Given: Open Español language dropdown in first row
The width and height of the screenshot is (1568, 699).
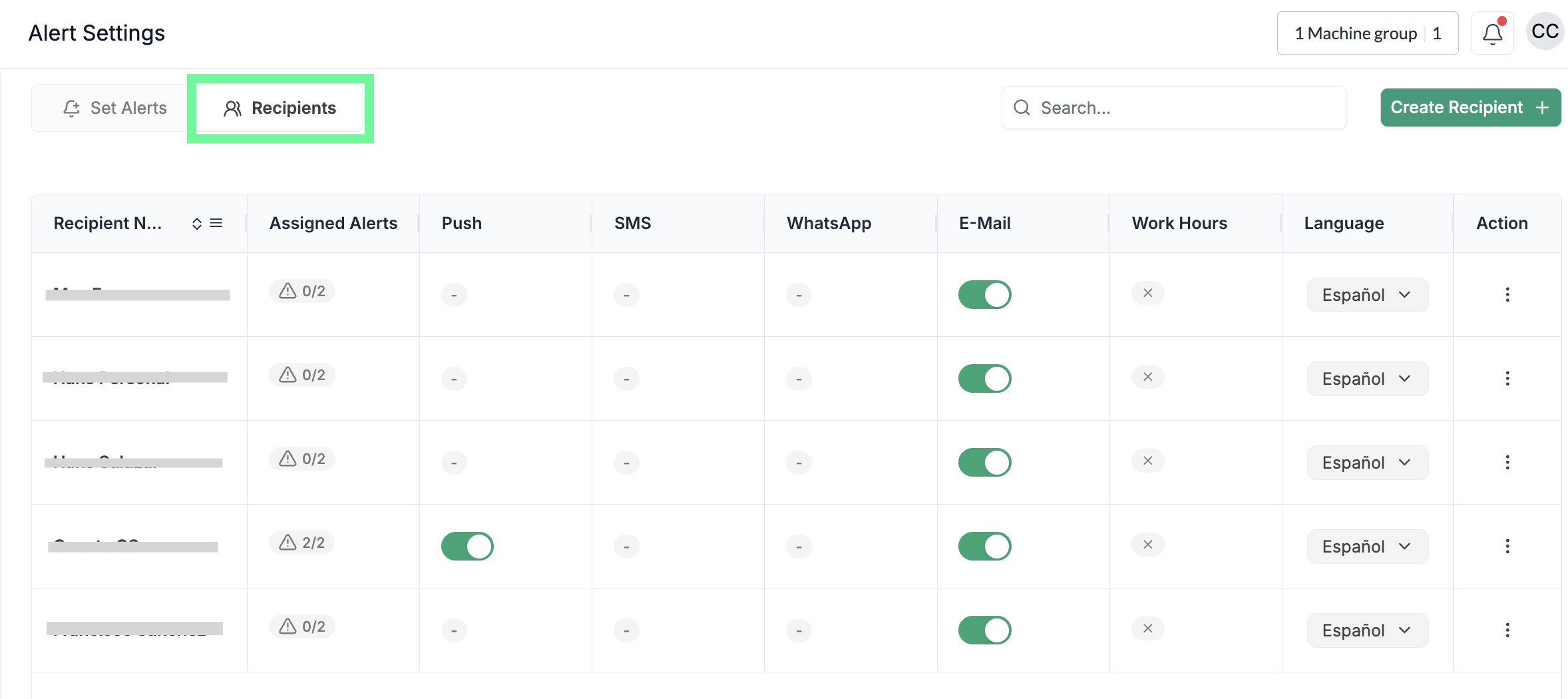Looking at the screenshot, I should coord(1368,295).
